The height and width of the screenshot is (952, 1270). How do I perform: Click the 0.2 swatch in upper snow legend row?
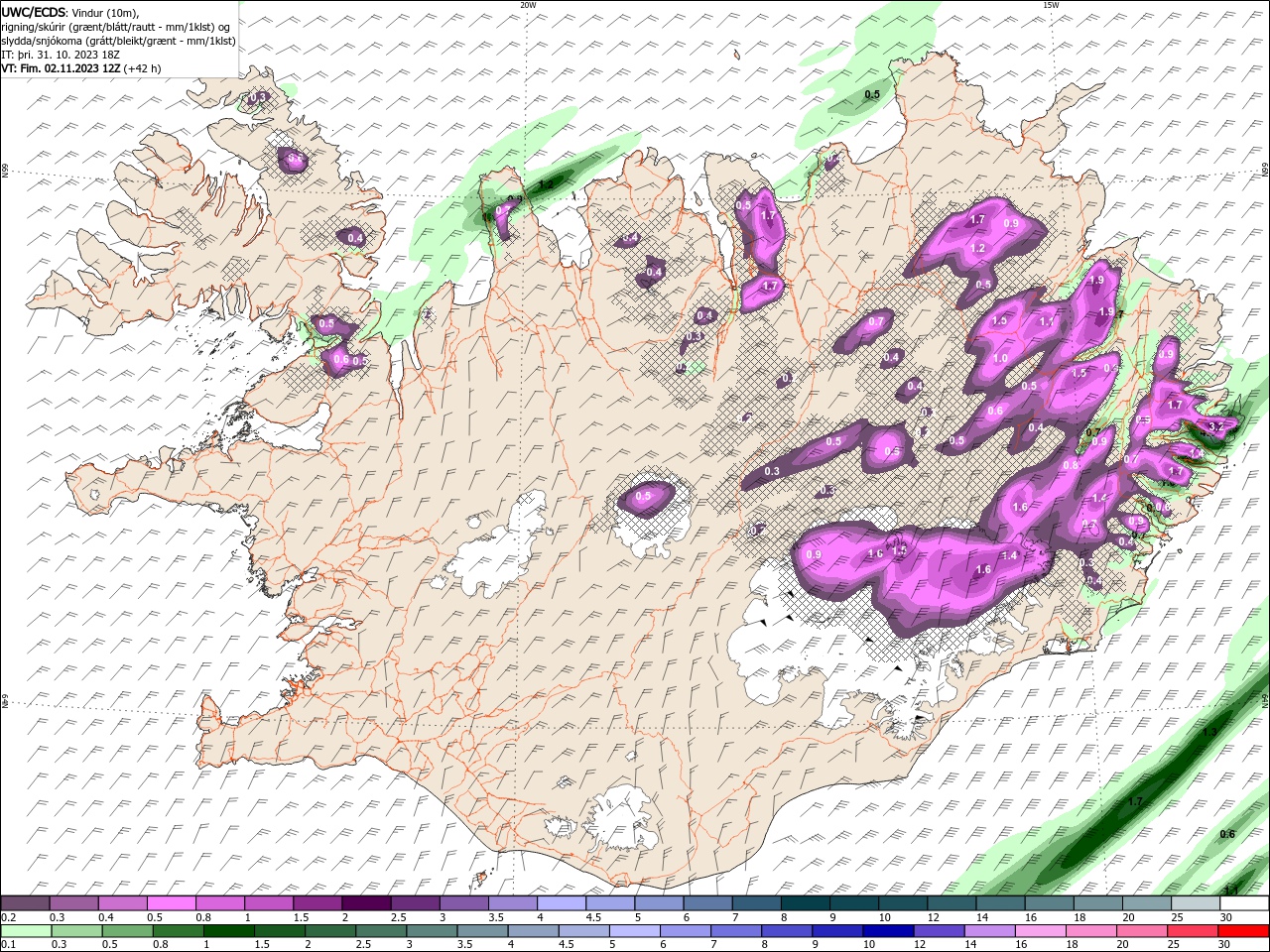click(x=25, y=903)
